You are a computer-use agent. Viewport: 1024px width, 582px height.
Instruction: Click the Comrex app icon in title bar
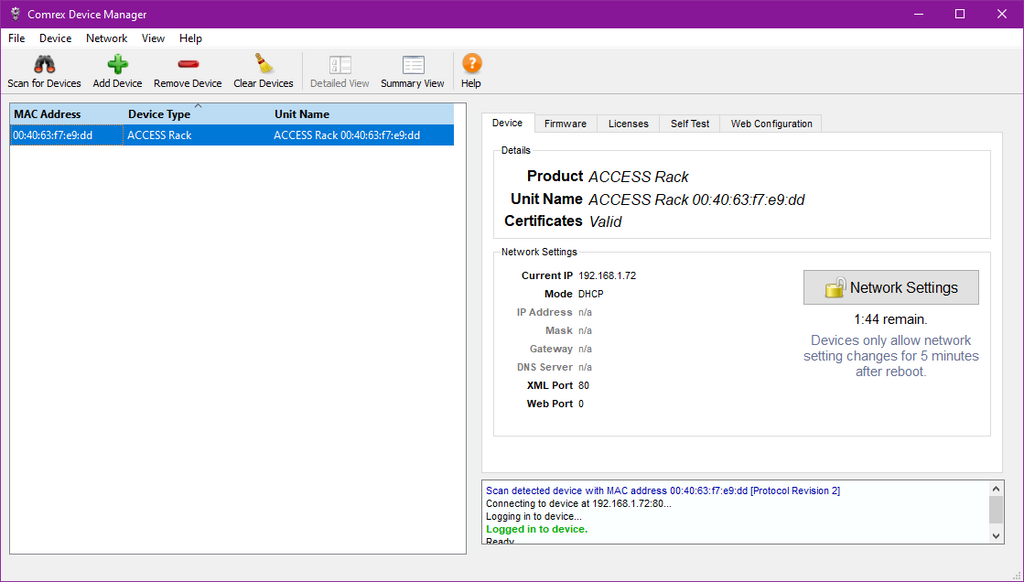click(x=16, y=14)
